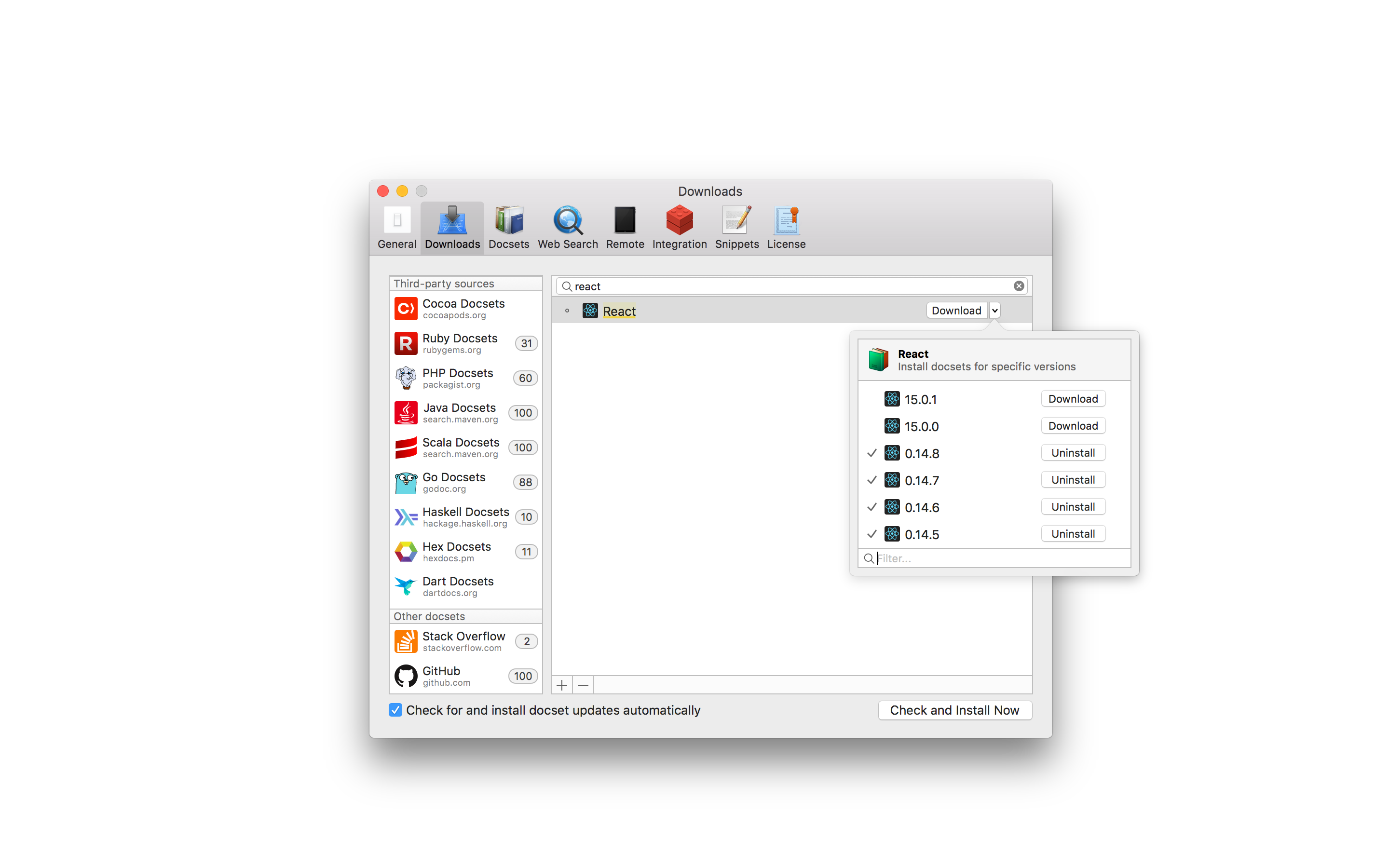
Task: Expand React version dropdown arrow
Action: pos(994,311)
